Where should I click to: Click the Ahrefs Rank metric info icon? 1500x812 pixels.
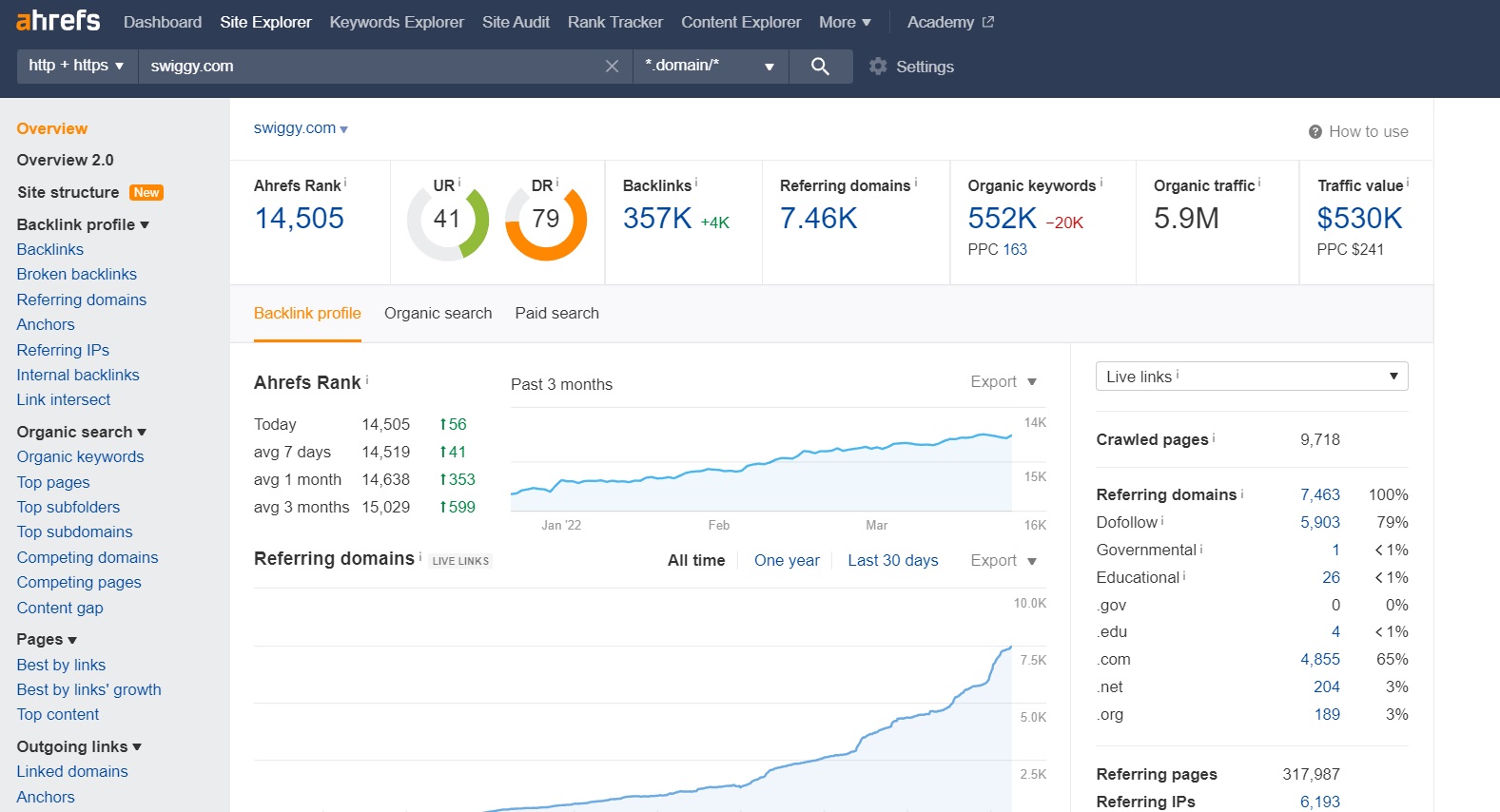coord(345,182)
